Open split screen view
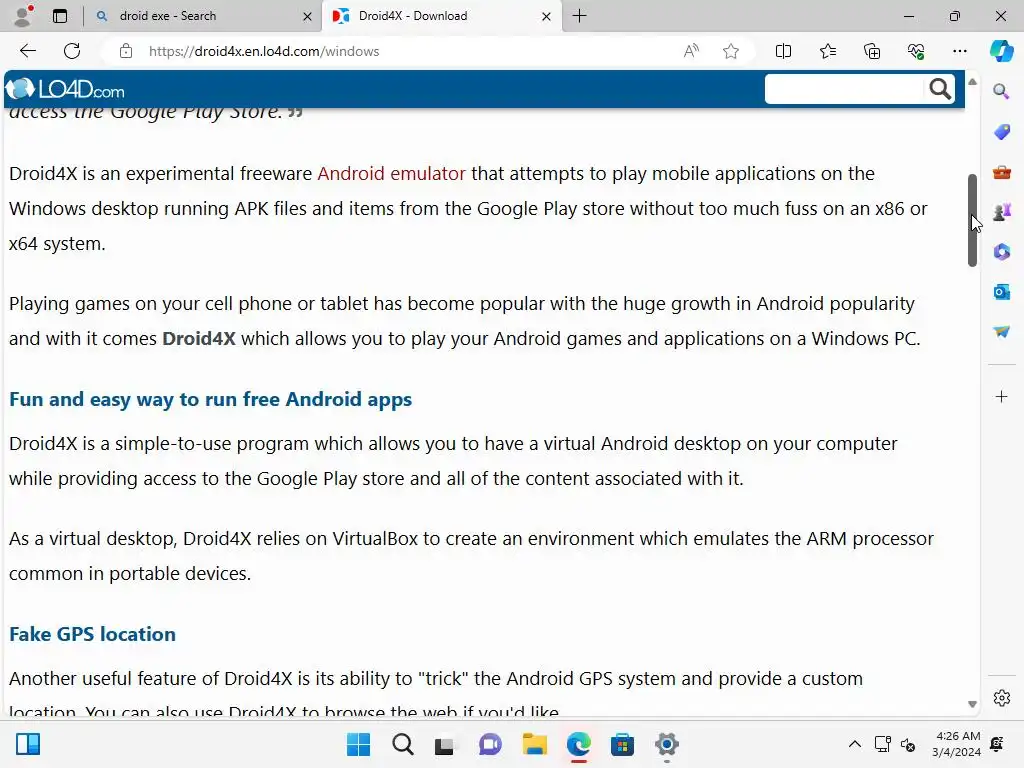The height and width of the screenshot is (768, 1024). pyautogui.click(x=783, y=51)
